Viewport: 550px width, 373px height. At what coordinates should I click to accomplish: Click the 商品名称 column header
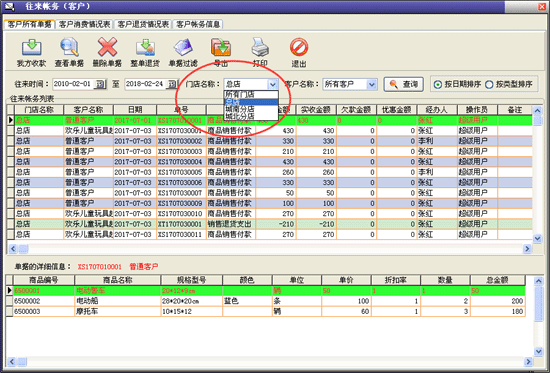118,280
